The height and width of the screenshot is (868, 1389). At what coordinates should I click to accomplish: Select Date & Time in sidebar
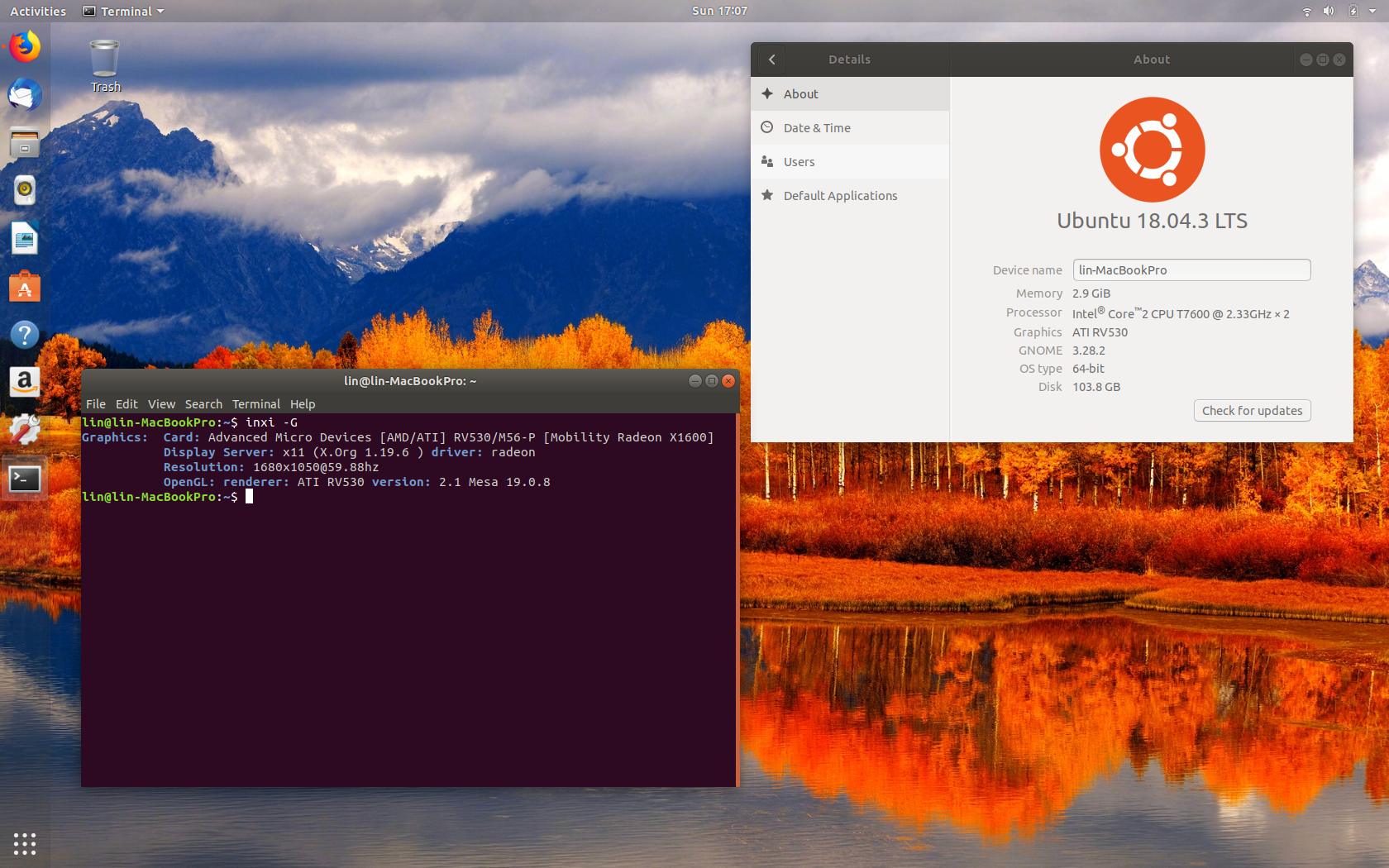(850, 128)
